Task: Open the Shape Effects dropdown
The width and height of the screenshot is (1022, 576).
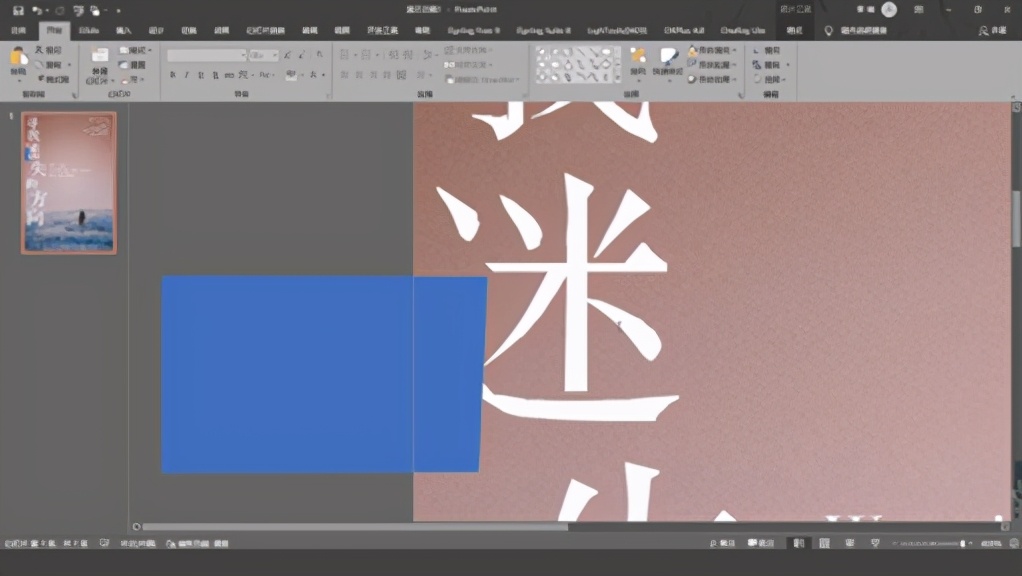Action: pyautogui.click(x=712, y=79)
